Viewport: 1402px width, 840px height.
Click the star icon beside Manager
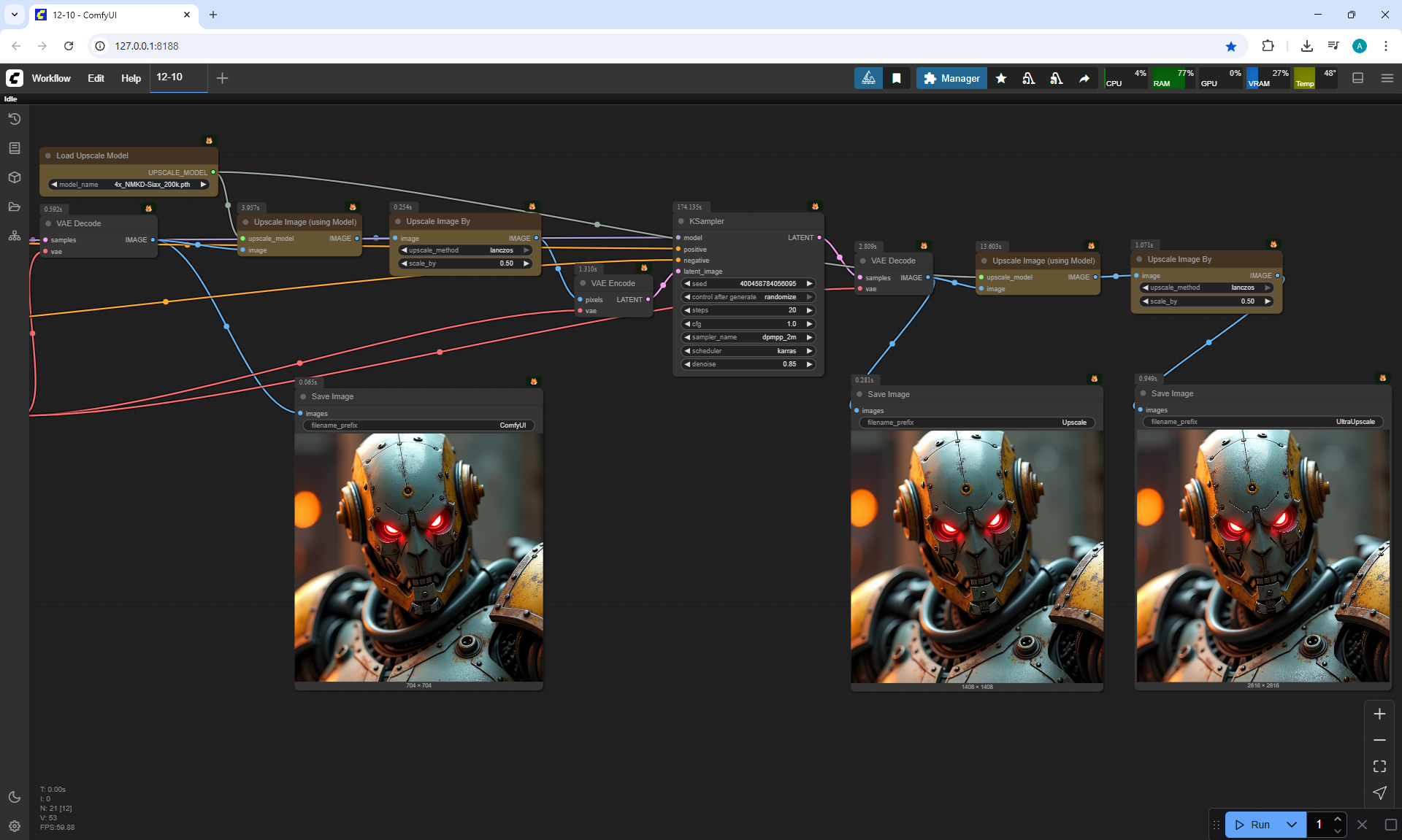(x=1001, y=78)
